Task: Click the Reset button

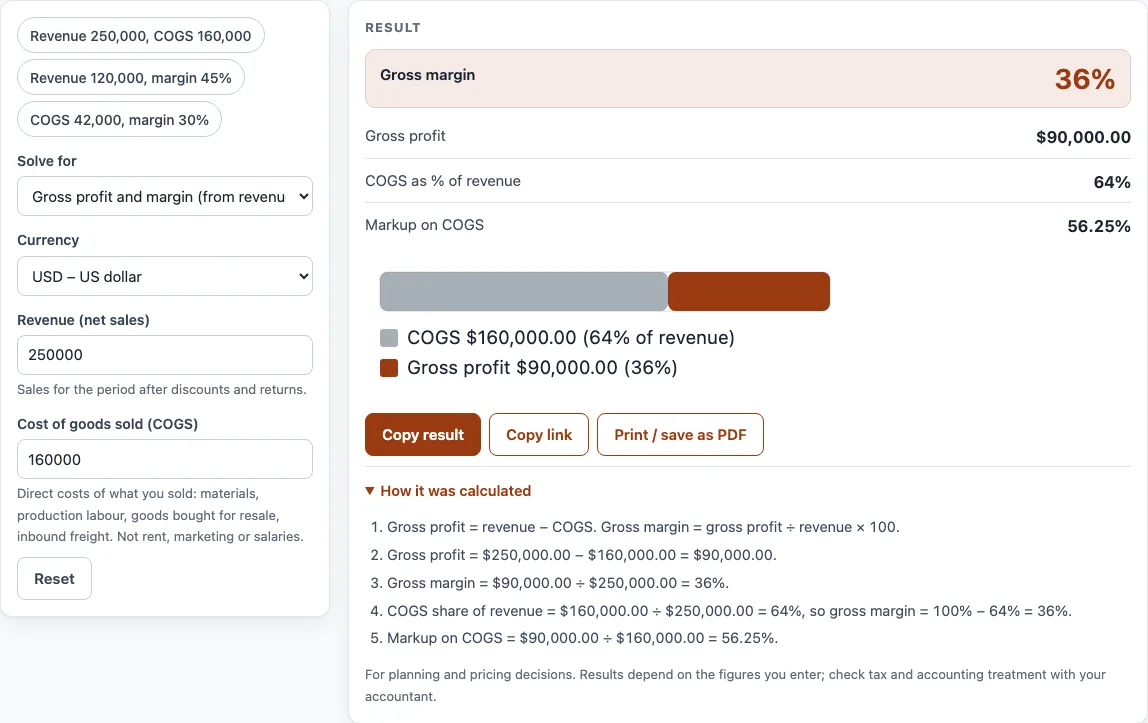Action: coord(54,578)
